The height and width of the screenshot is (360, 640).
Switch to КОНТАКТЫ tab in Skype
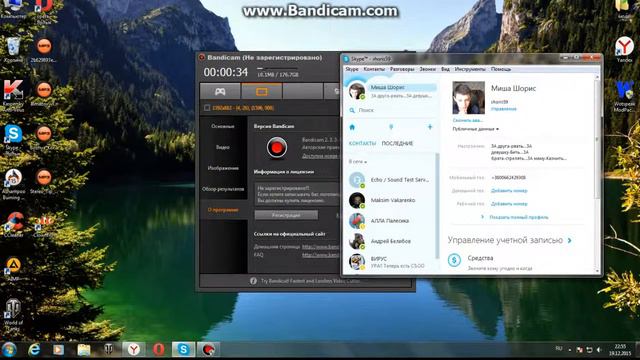point(362,143)
